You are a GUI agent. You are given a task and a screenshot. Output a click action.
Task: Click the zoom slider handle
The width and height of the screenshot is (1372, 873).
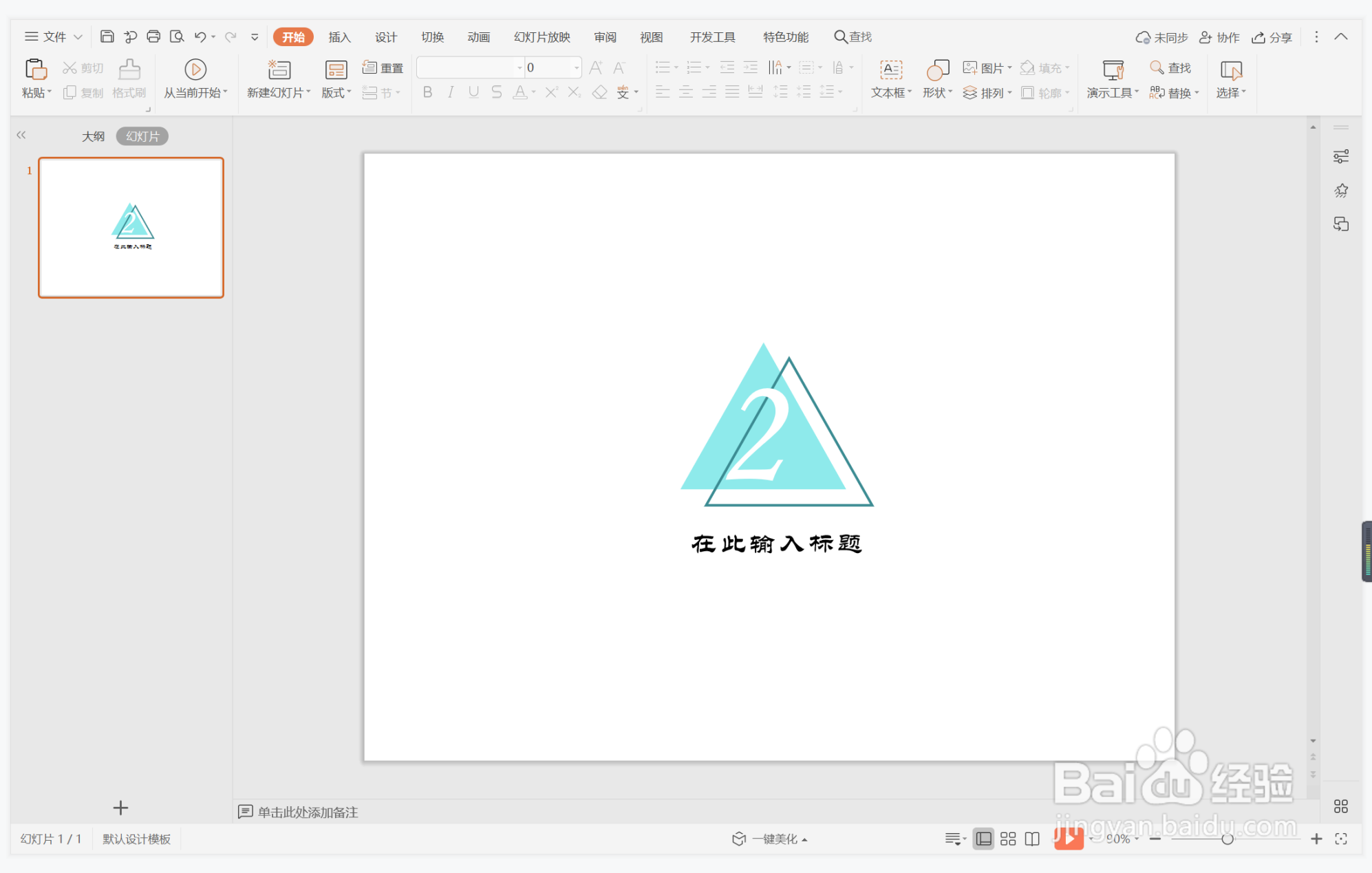pyautogui.click(x=1227, y=839)
